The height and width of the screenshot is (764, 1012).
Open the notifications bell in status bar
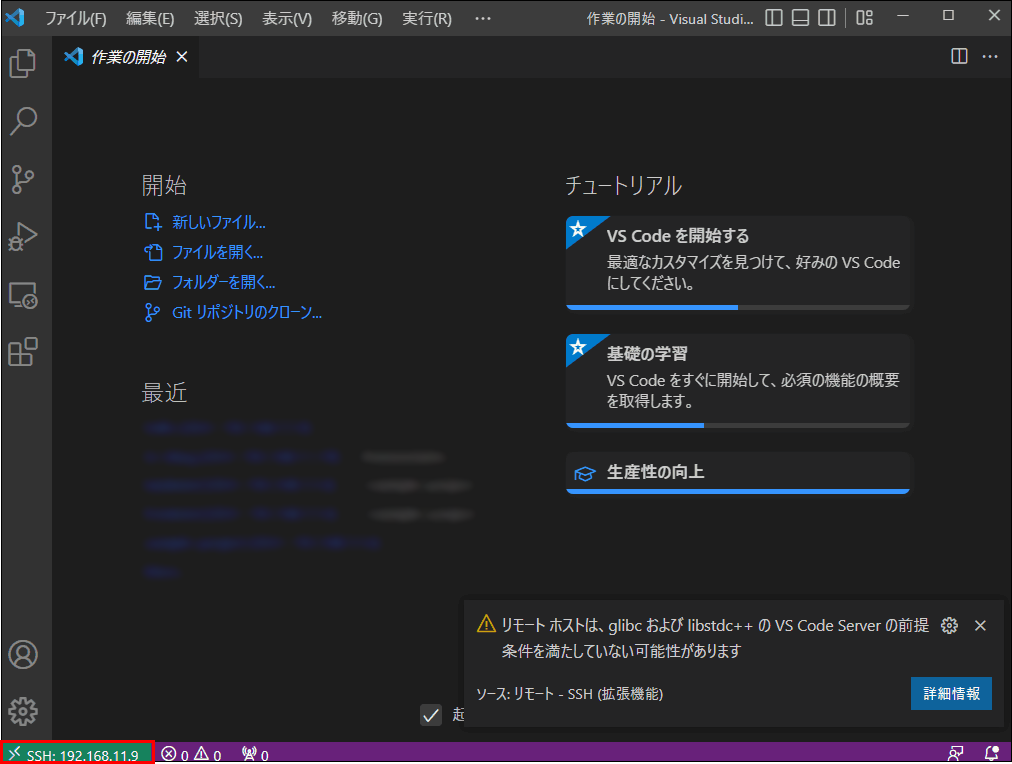pyautogui.click(x=991, y=753)
